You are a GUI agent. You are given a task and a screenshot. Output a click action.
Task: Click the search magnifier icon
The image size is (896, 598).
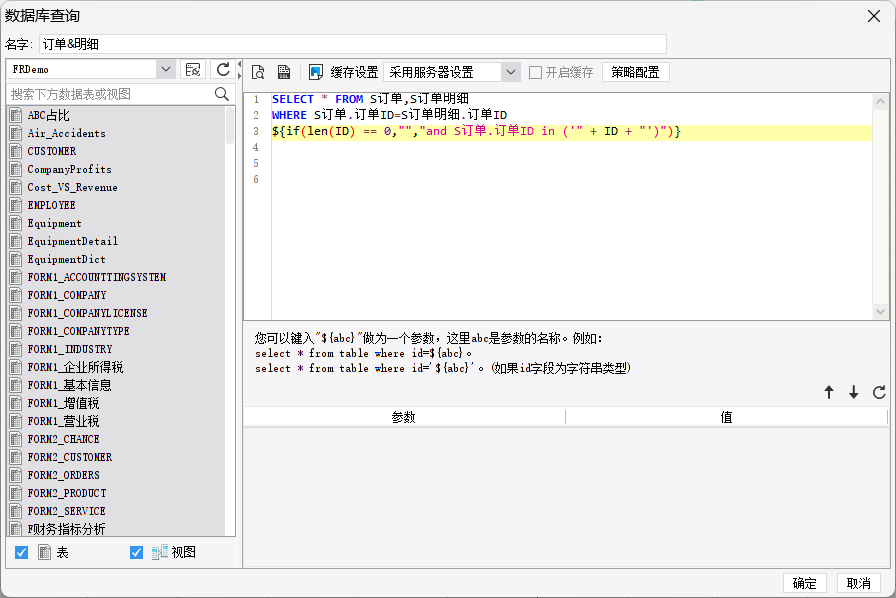[222, 94]
